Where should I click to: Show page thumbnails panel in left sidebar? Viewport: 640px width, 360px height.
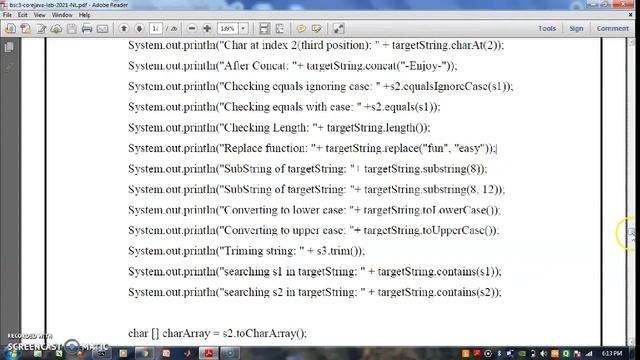coord(9,47)
